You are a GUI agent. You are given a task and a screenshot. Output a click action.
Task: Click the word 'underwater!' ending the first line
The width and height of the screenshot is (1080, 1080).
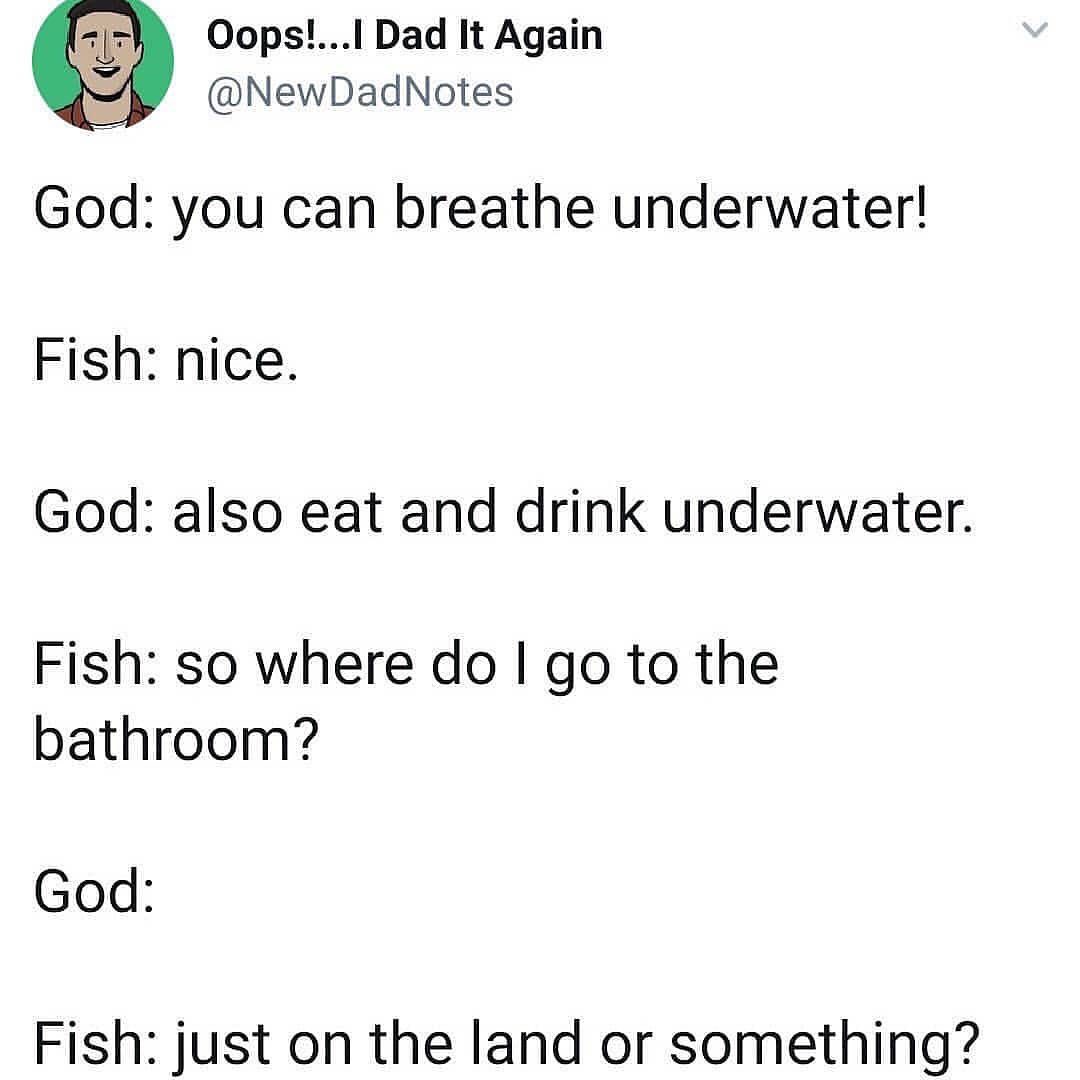(x=770, y=207)
